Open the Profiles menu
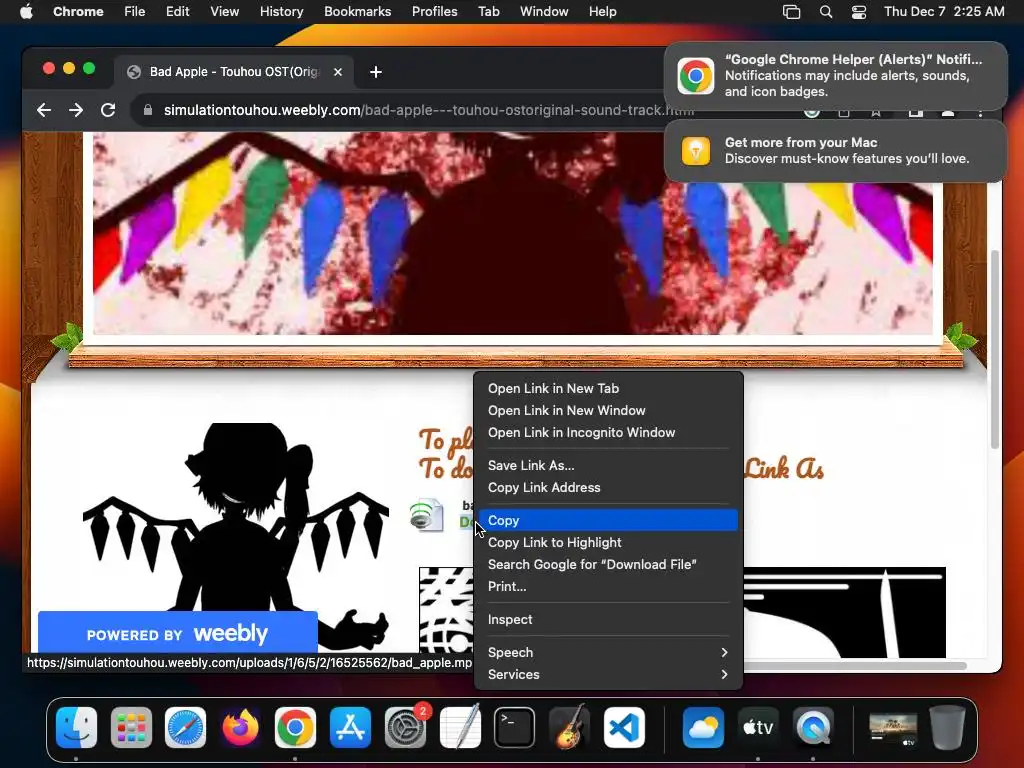 click(434, 11)
